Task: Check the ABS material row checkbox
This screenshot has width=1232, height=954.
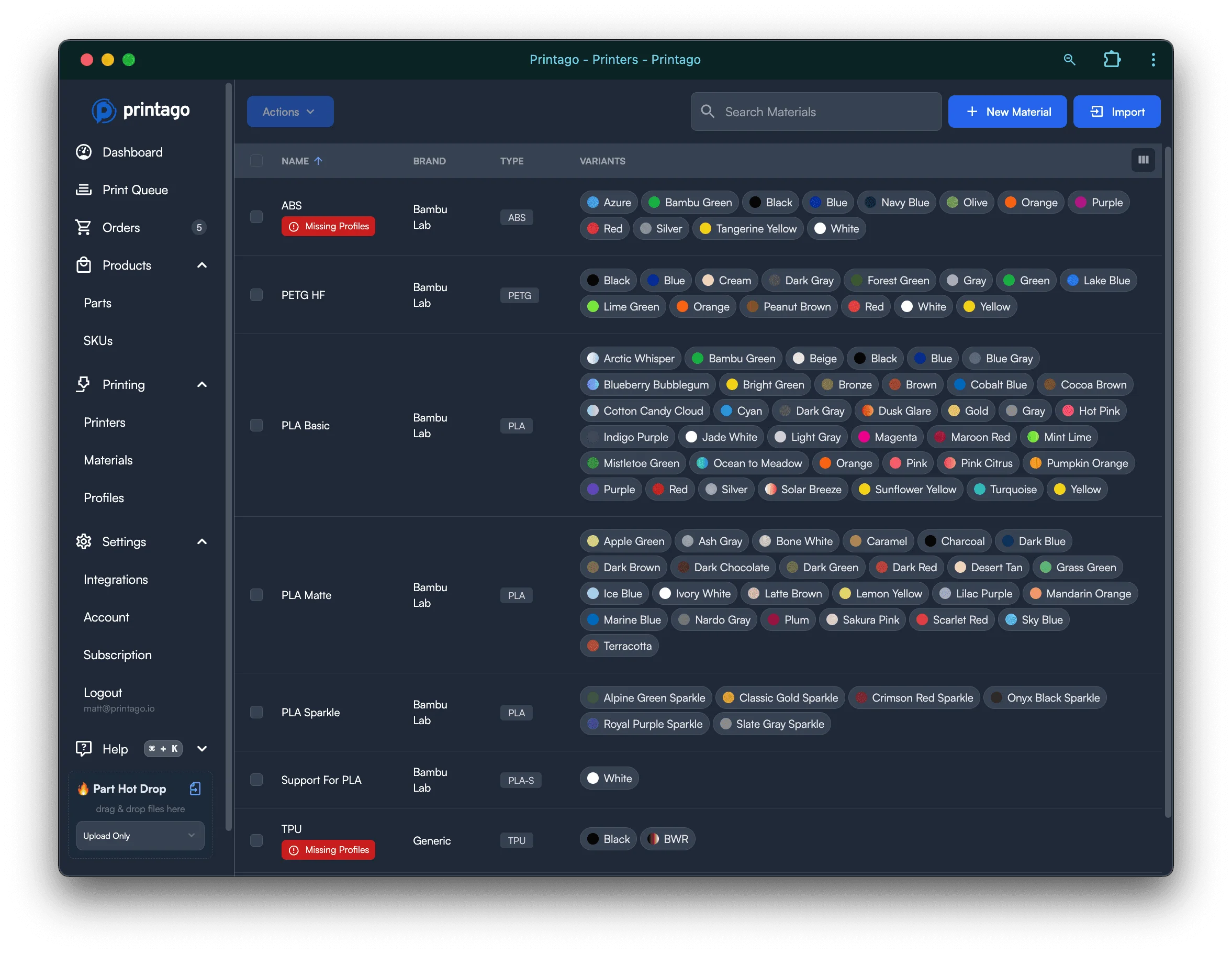Action: [x=256, y=217]
